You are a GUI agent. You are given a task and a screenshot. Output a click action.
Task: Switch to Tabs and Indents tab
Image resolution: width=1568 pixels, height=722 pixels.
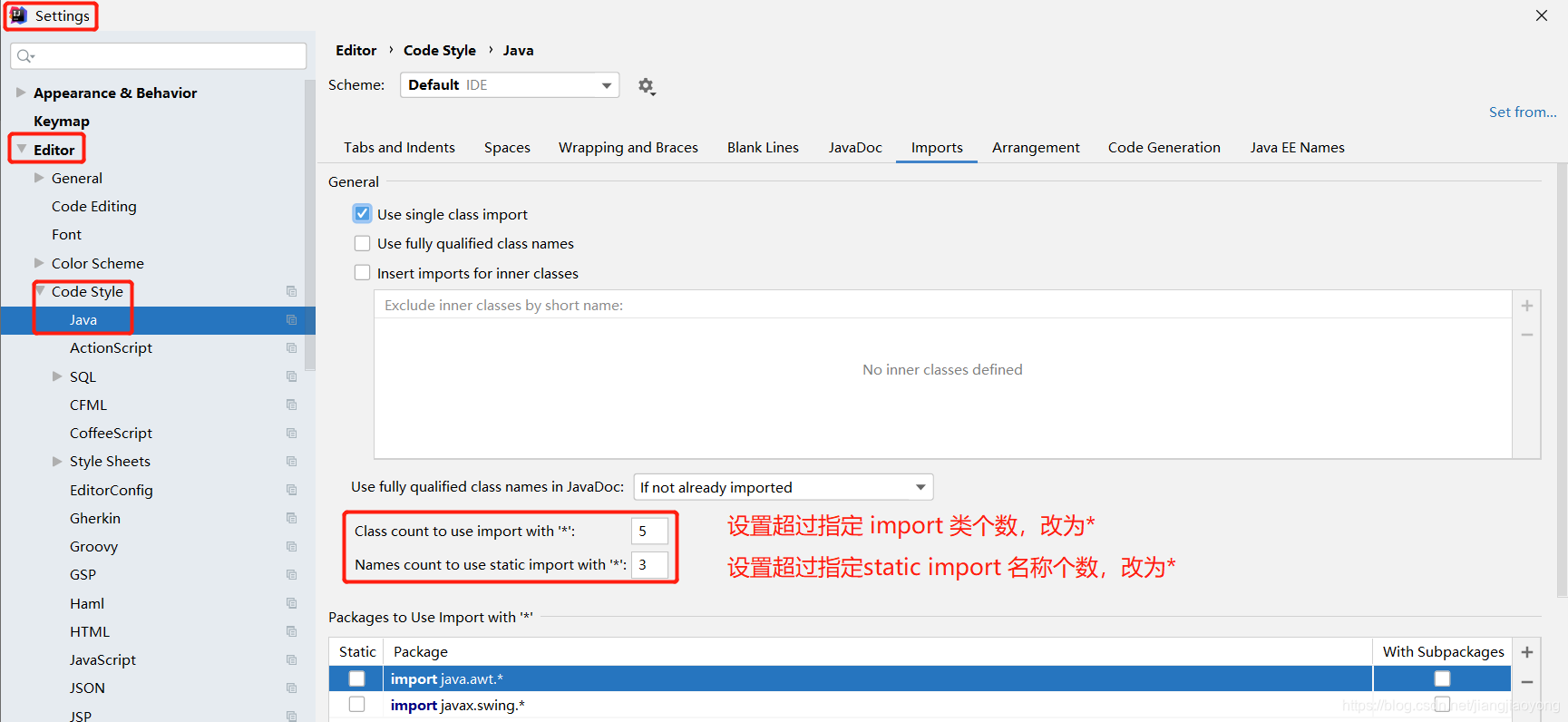tap(399, 147)
